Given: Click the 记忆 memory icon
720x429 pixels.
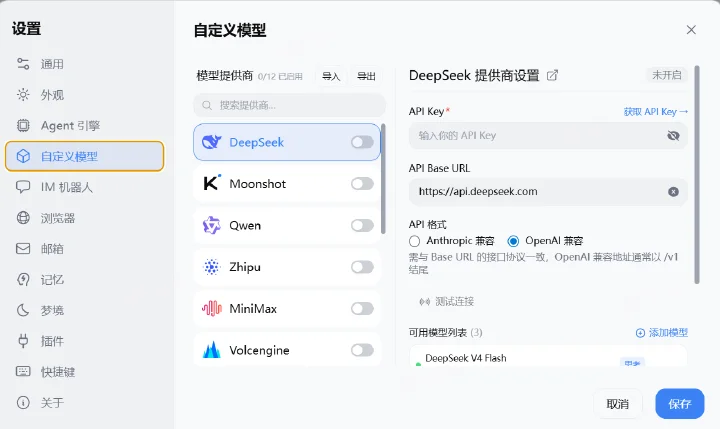Looking at the screenshot, I should click(23, 279).
